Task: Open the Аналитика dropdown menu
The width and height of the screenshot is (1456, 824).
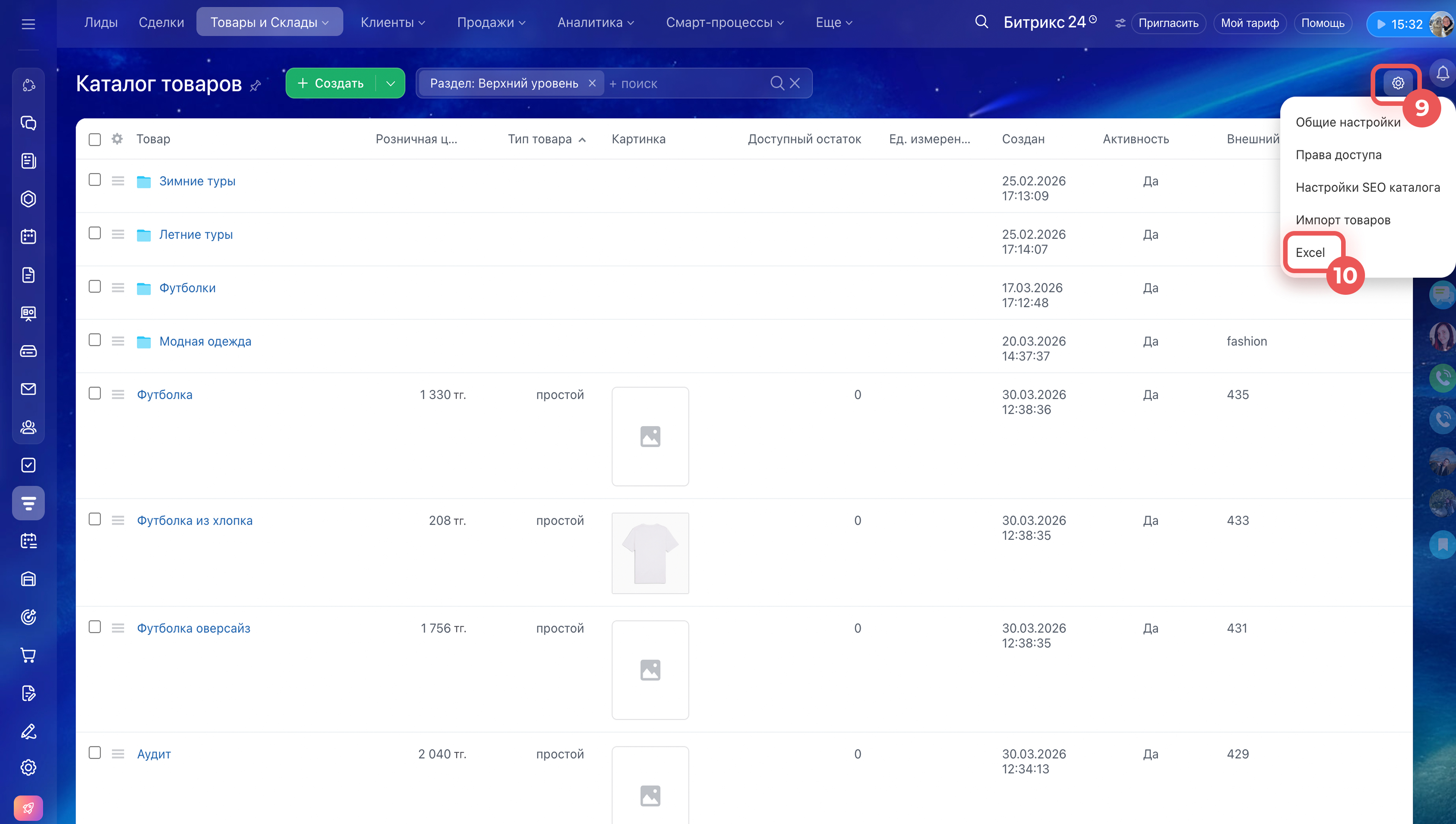Action: point(595,23)
